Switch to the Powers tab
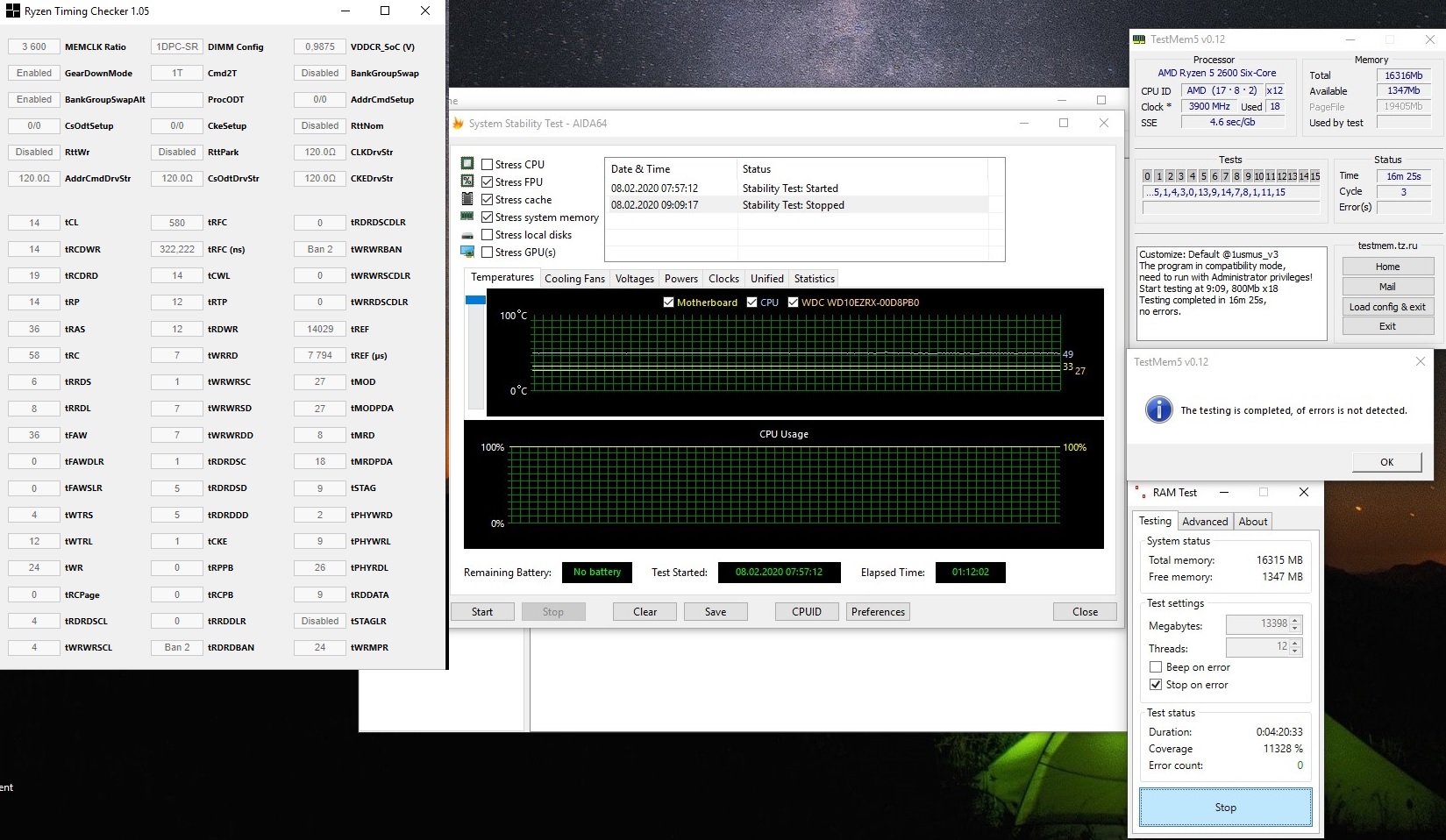Viewport: 1446px width, 840px height. pos(681,279)
